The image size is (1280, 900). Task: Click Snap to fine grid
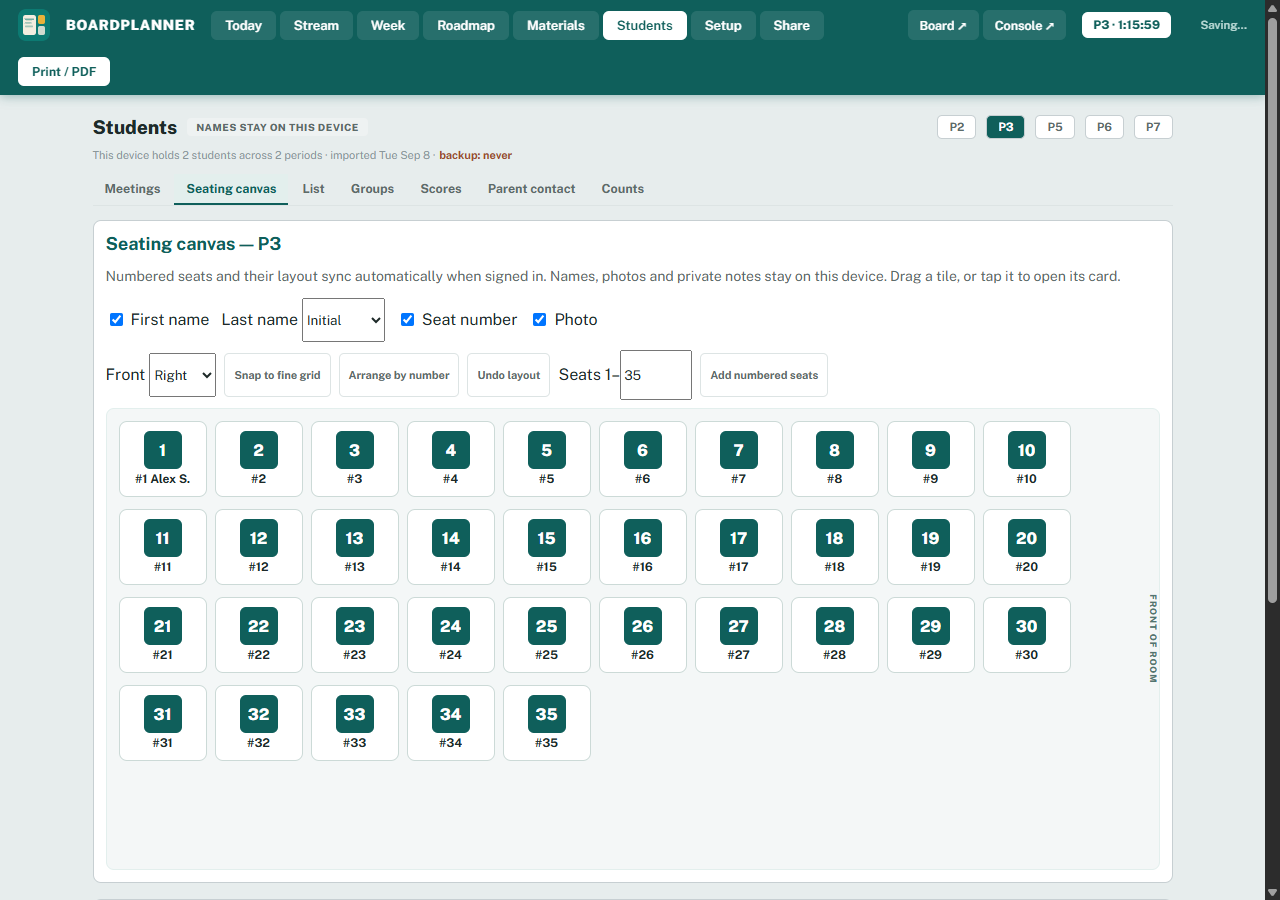277,375
